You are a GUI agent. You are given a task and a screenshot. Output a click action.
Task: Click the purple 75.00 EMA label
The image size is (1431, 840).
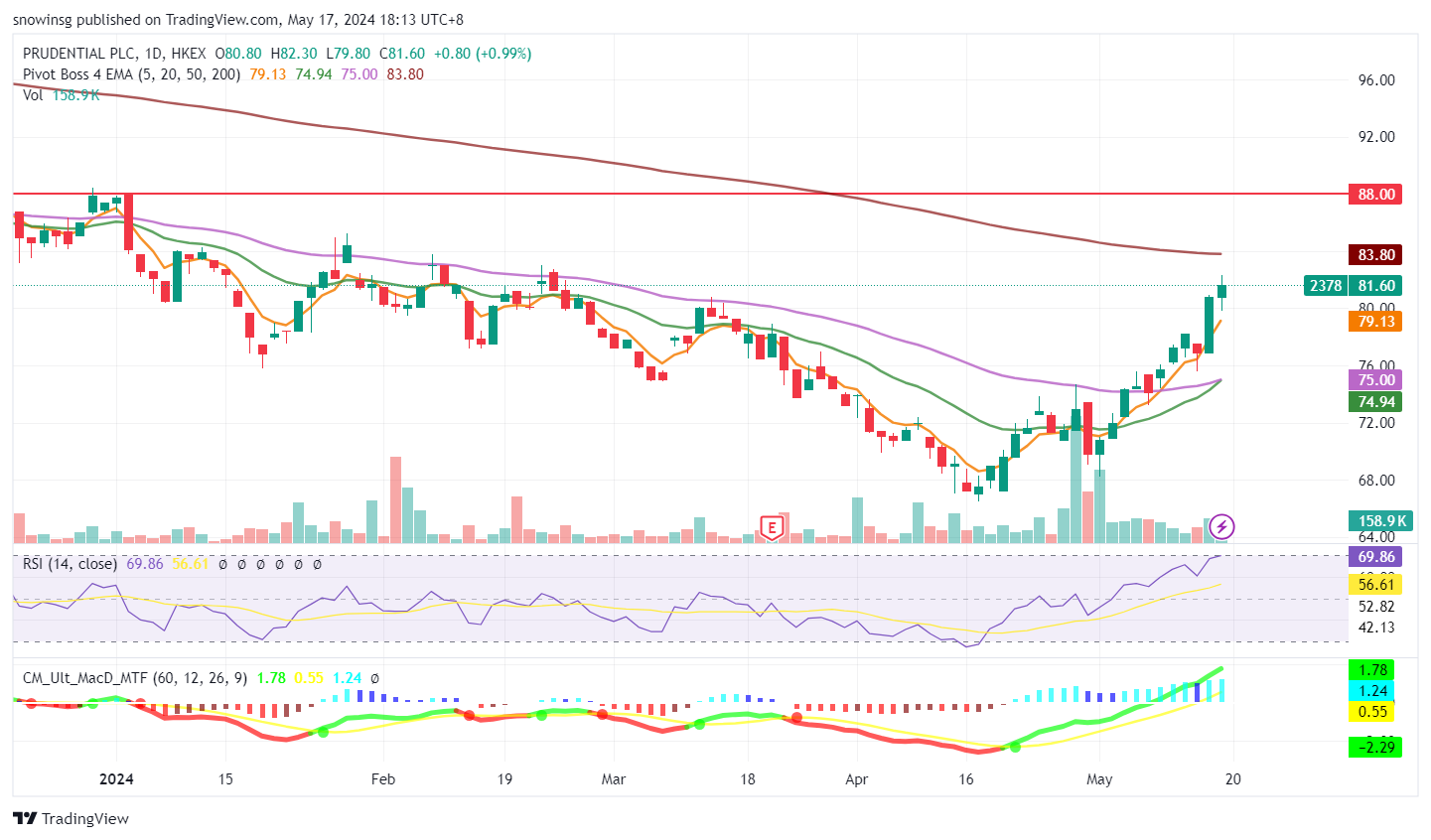point(1375,380)
